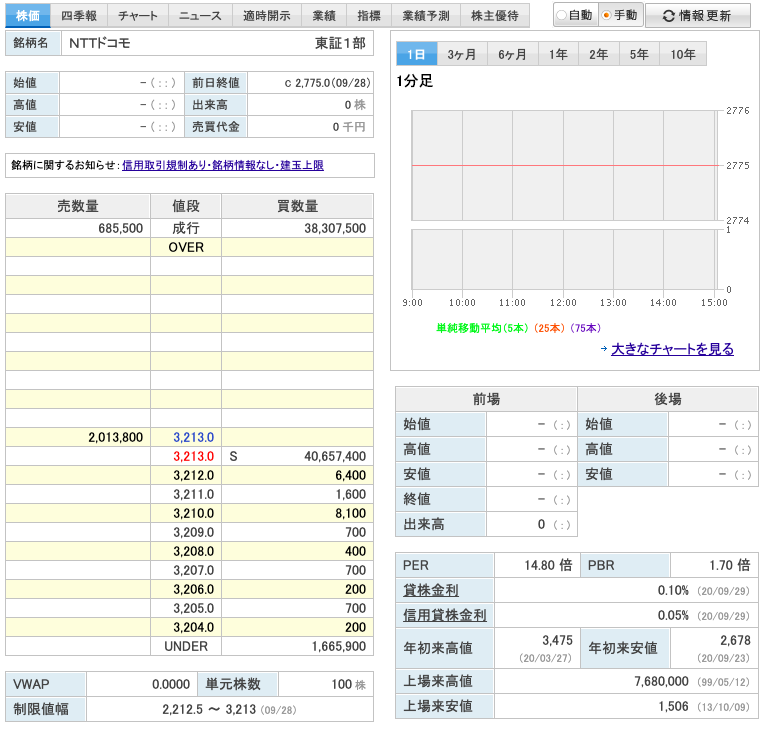Click the OVER row in order book
The height and width of the screenshot is (729, 768).
[x=190, y=247]
